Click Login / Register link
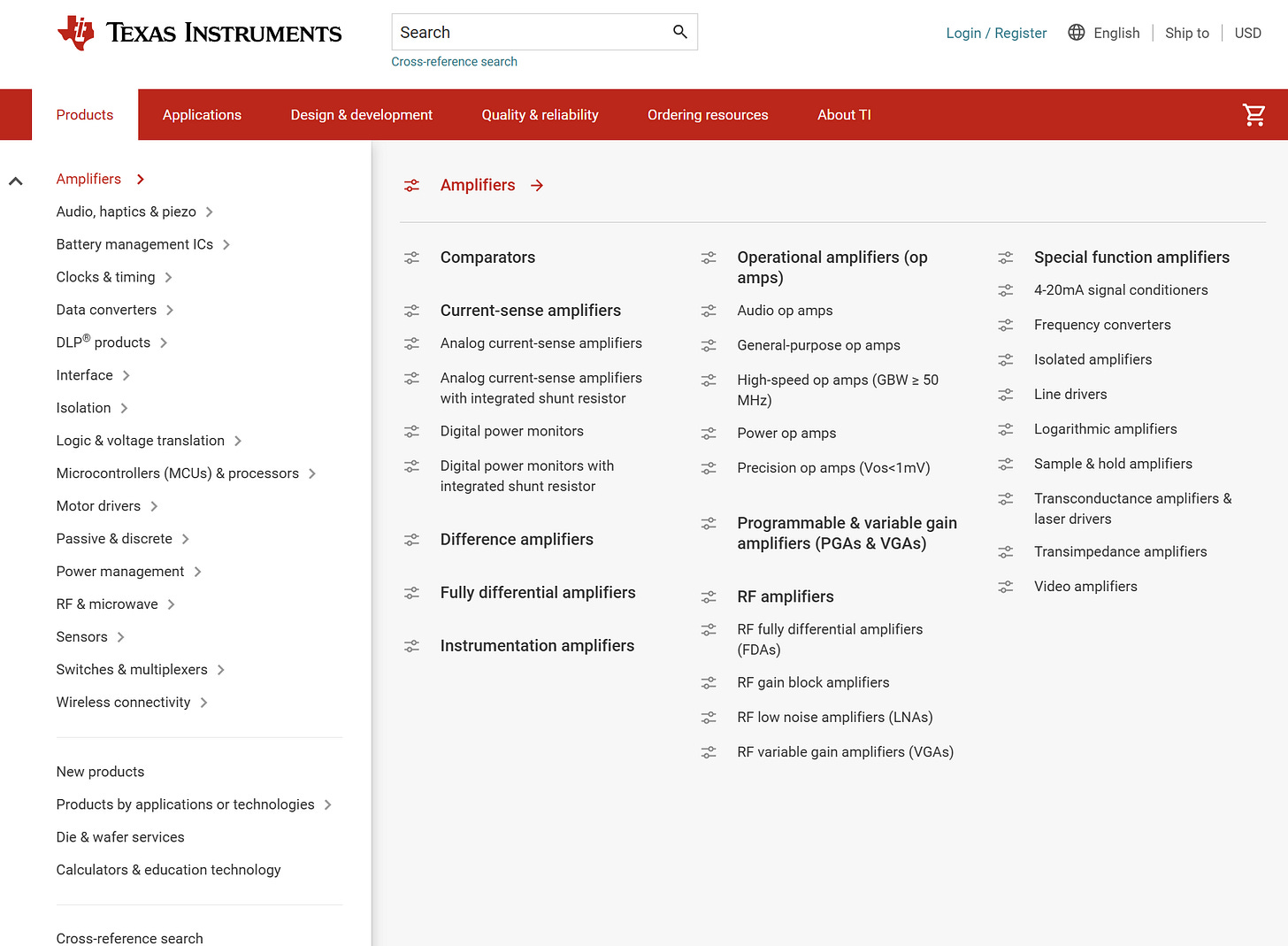This screenshot has width=1288, height=946. tap(996, 33)
